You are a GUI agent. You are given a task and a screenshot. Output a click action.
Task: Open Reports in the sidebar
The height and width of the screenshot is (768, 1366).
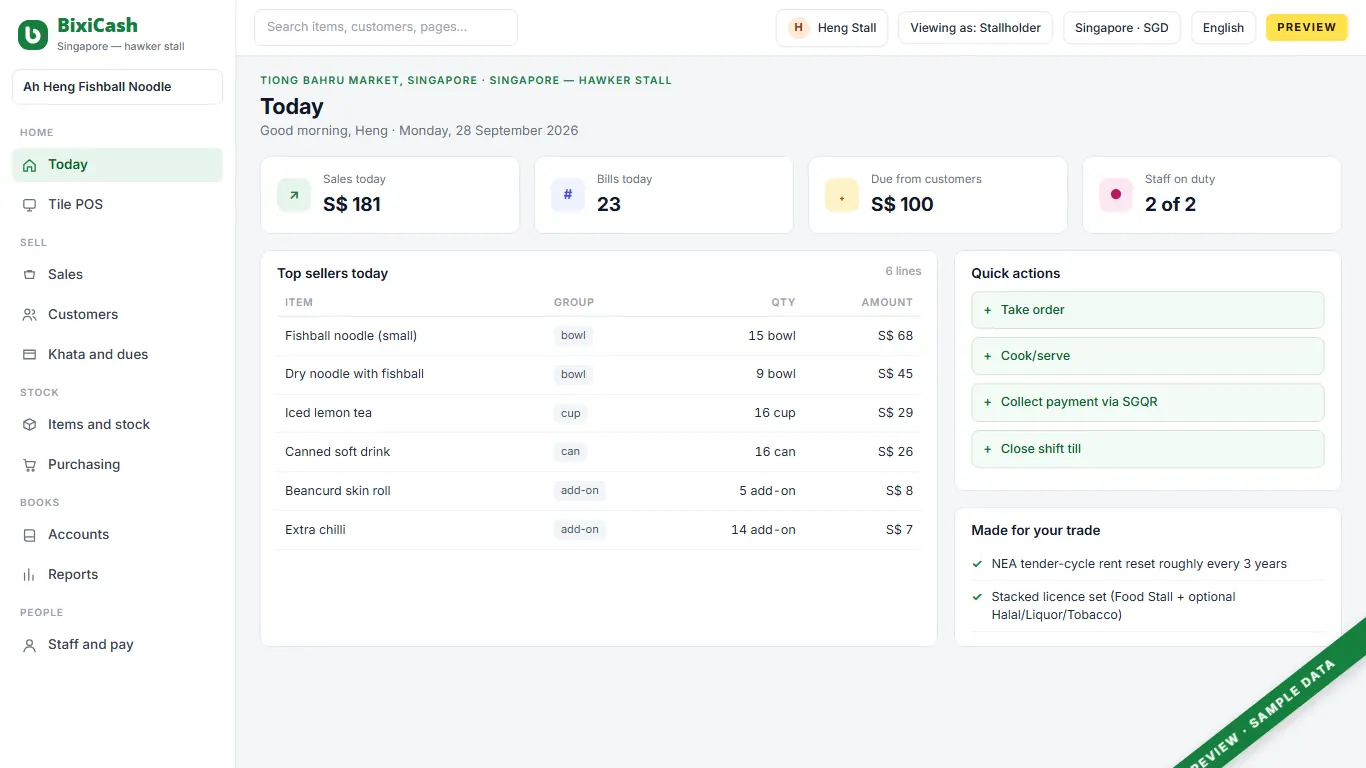tap(117, 575)
